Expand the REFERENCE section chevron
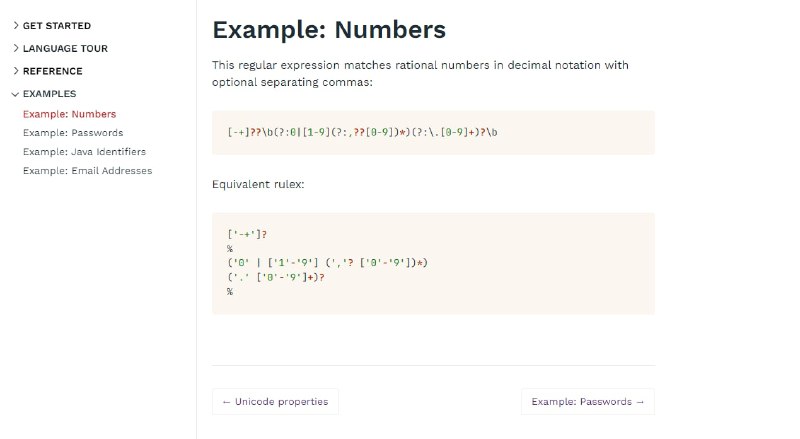Screen dimensions: 800x439 (16, 71)
